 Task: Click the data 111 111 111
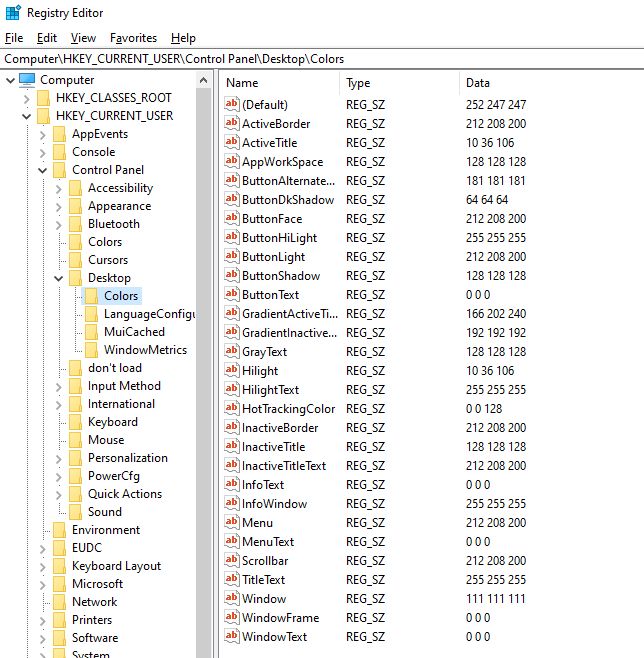(x=495, y=598)
